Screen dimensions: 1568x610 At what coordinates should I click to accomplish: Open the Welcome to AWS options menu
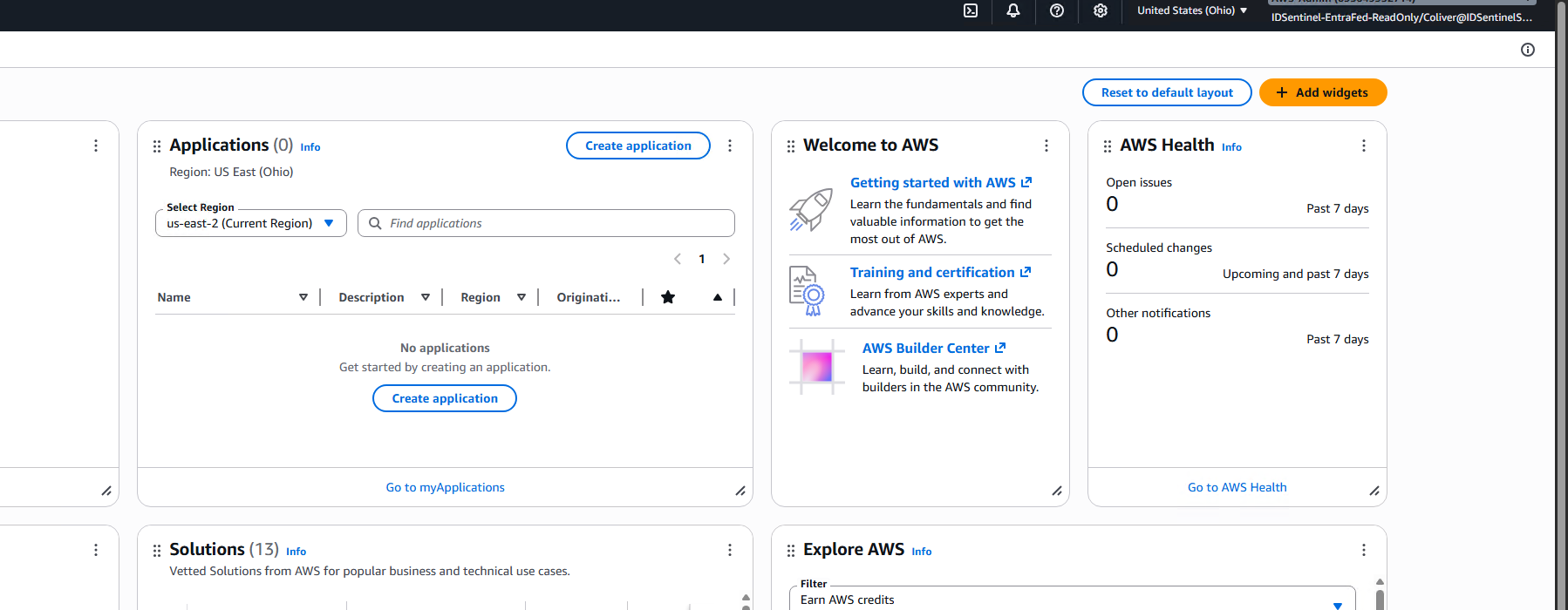pos(1046,146)
